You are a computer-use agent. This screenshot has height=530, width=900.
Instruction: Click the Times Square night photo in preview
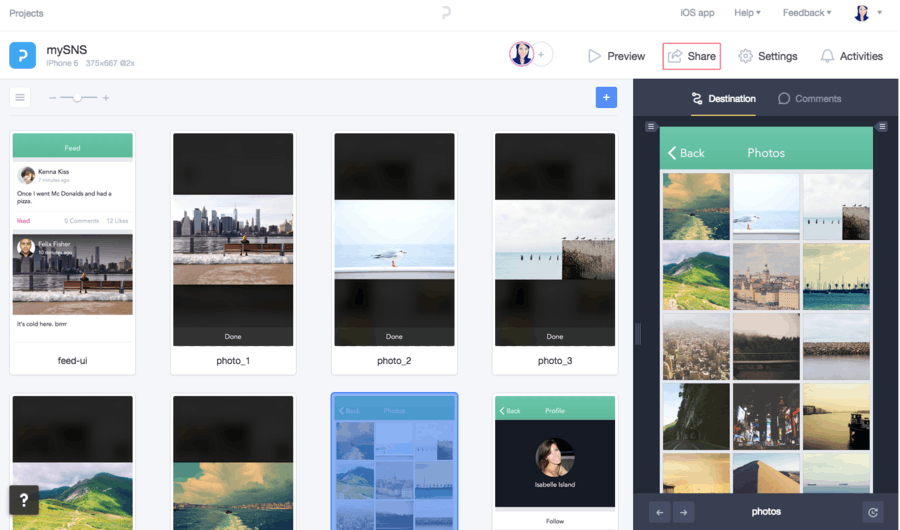point(766,417)
